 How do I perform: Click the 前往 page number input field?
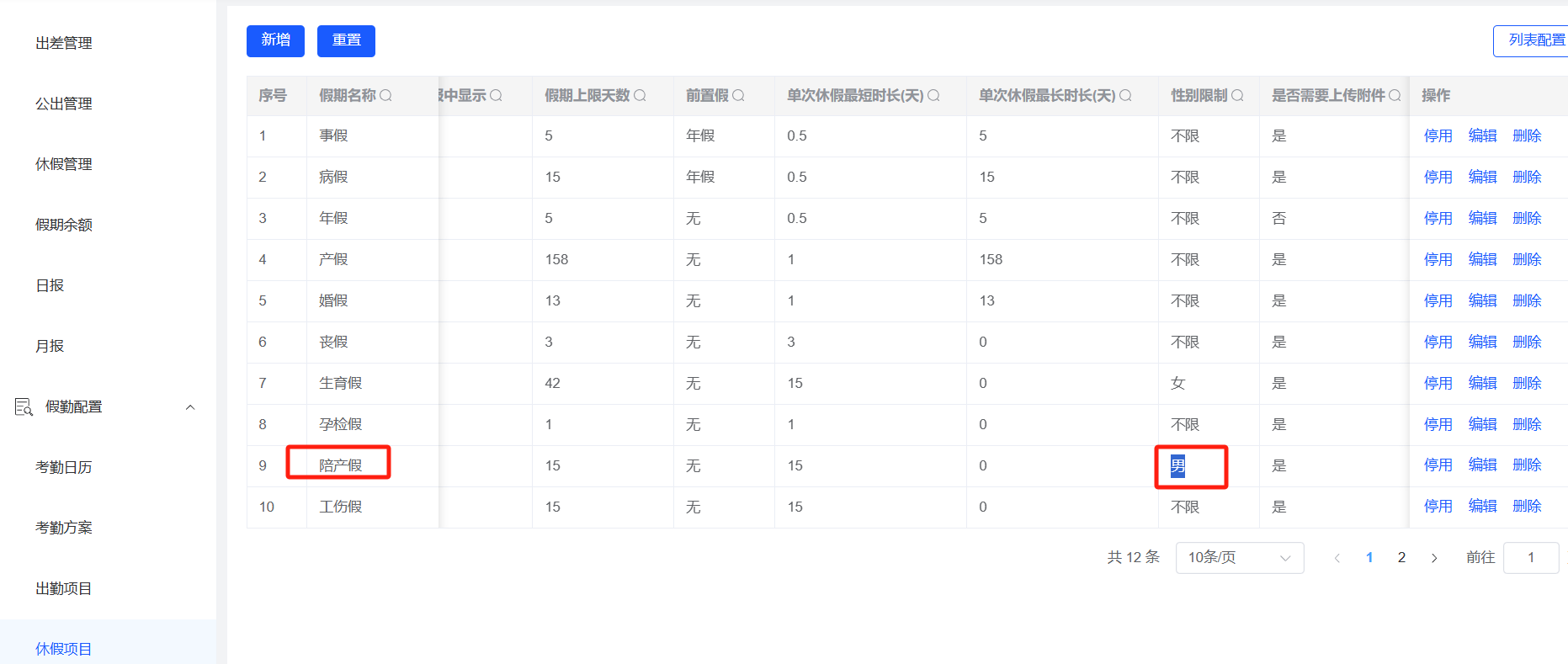pos(1530,558)
